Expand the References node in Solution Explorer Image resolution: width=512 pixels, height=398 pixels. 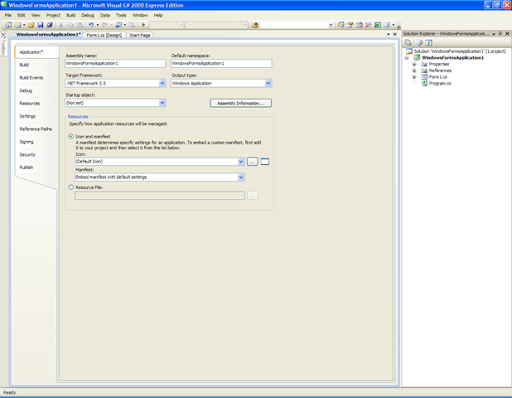pyautogui.click(x=414, y=71)
